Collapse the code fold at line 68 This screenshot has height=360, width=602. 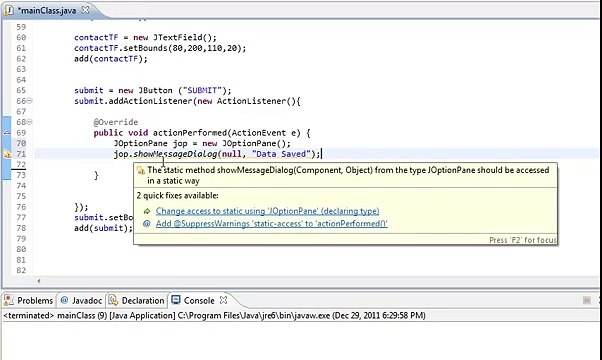[30, 122]
